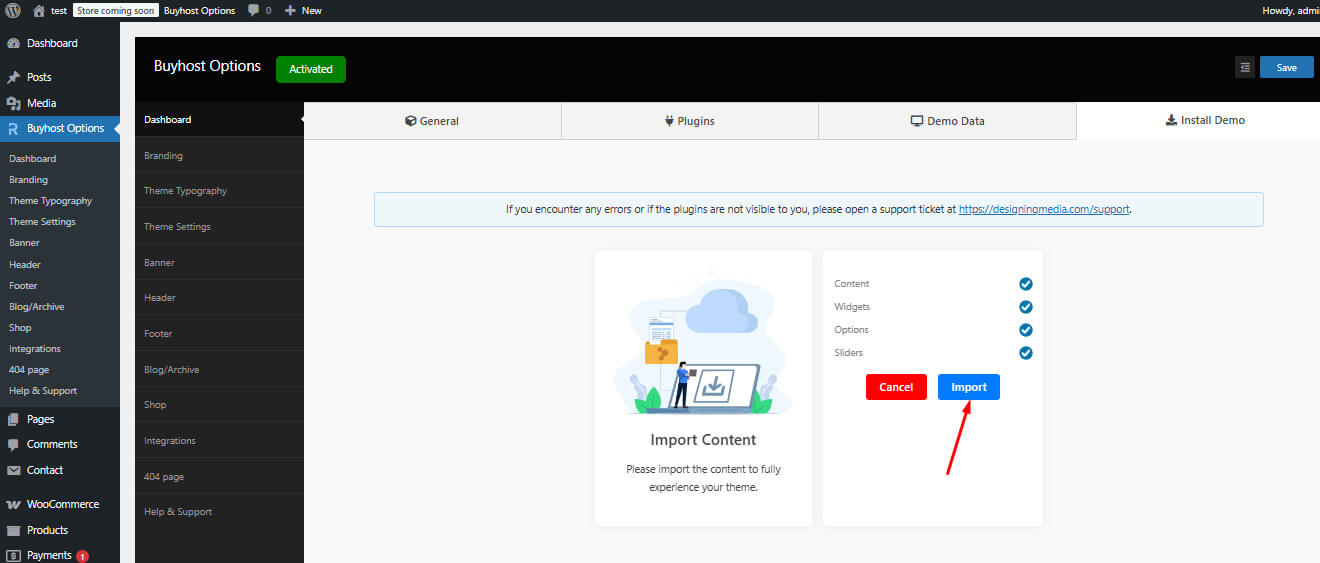This screenshot has height=563, width=1320.
Task: Open 404 page in options panel
Action: [x=219, y=477]
